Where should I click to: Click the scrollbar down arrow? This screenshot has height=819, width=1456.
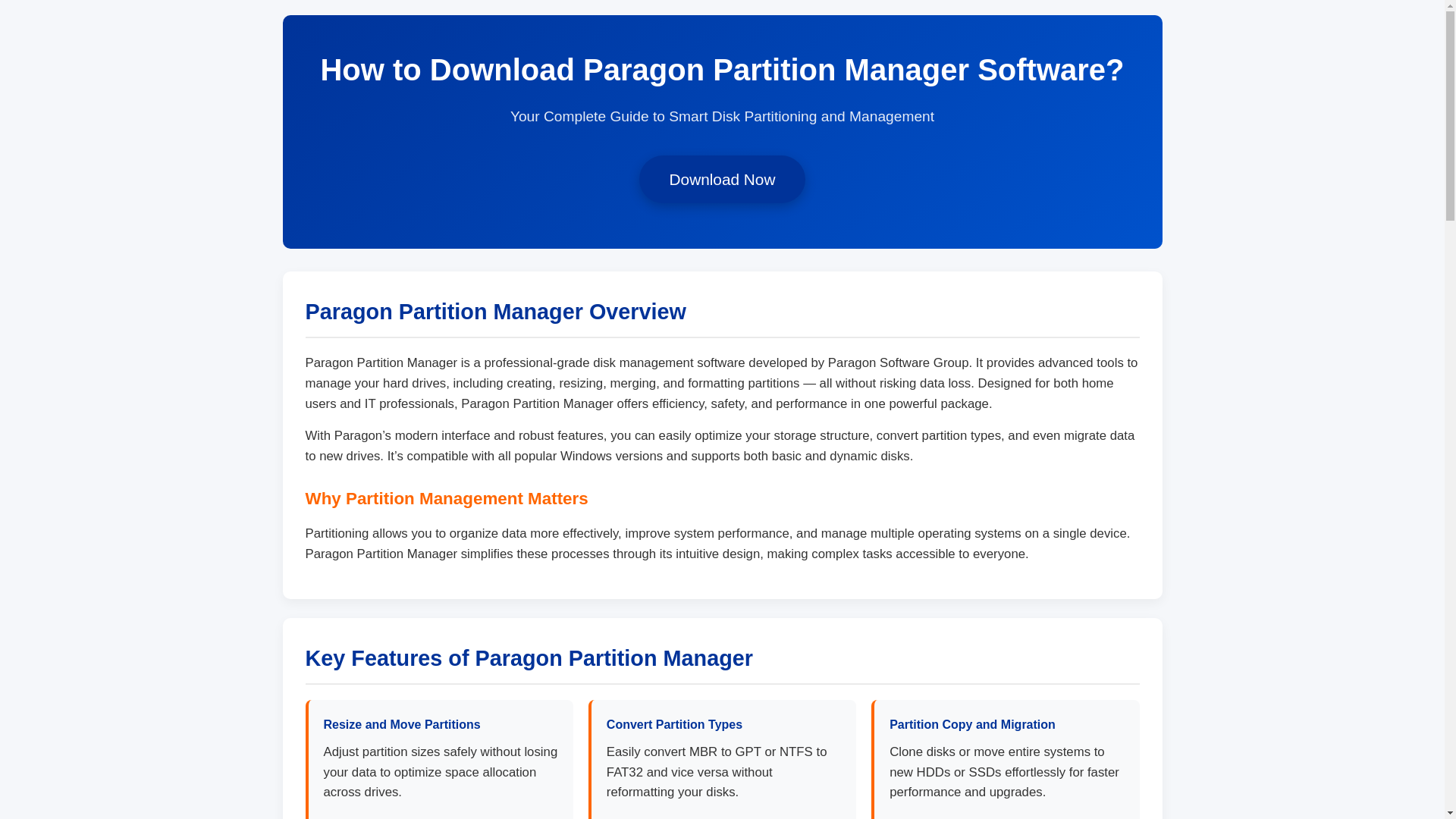[1450, 813]
